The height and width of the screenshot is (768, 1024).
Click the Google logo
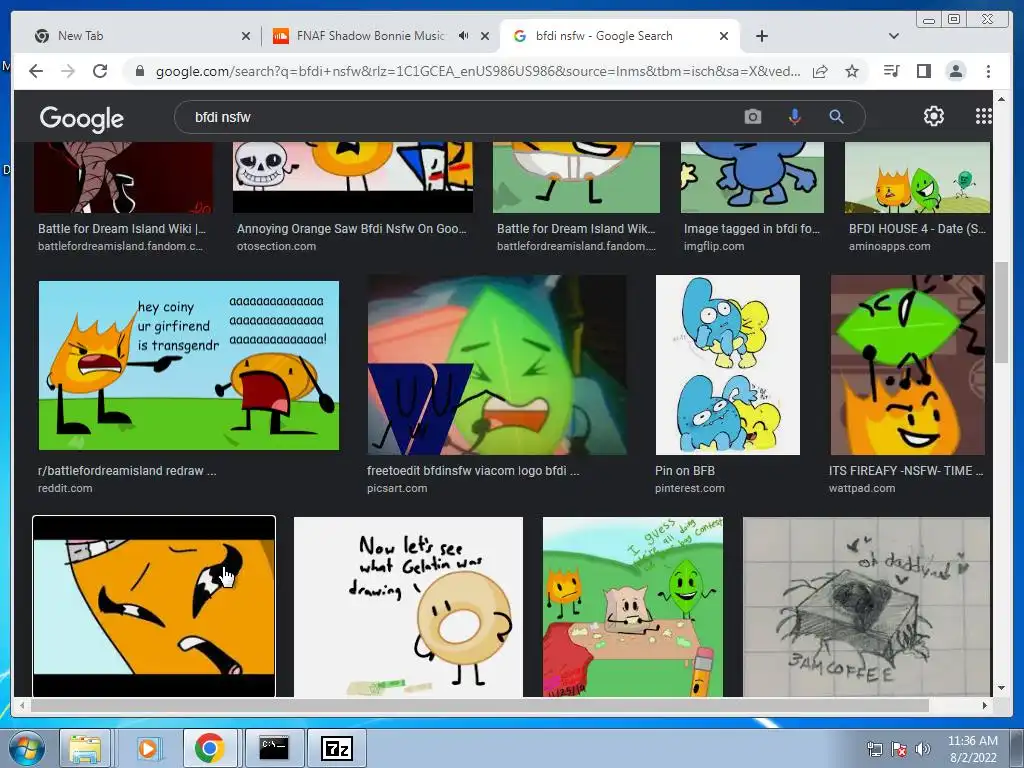coord(82,118)
